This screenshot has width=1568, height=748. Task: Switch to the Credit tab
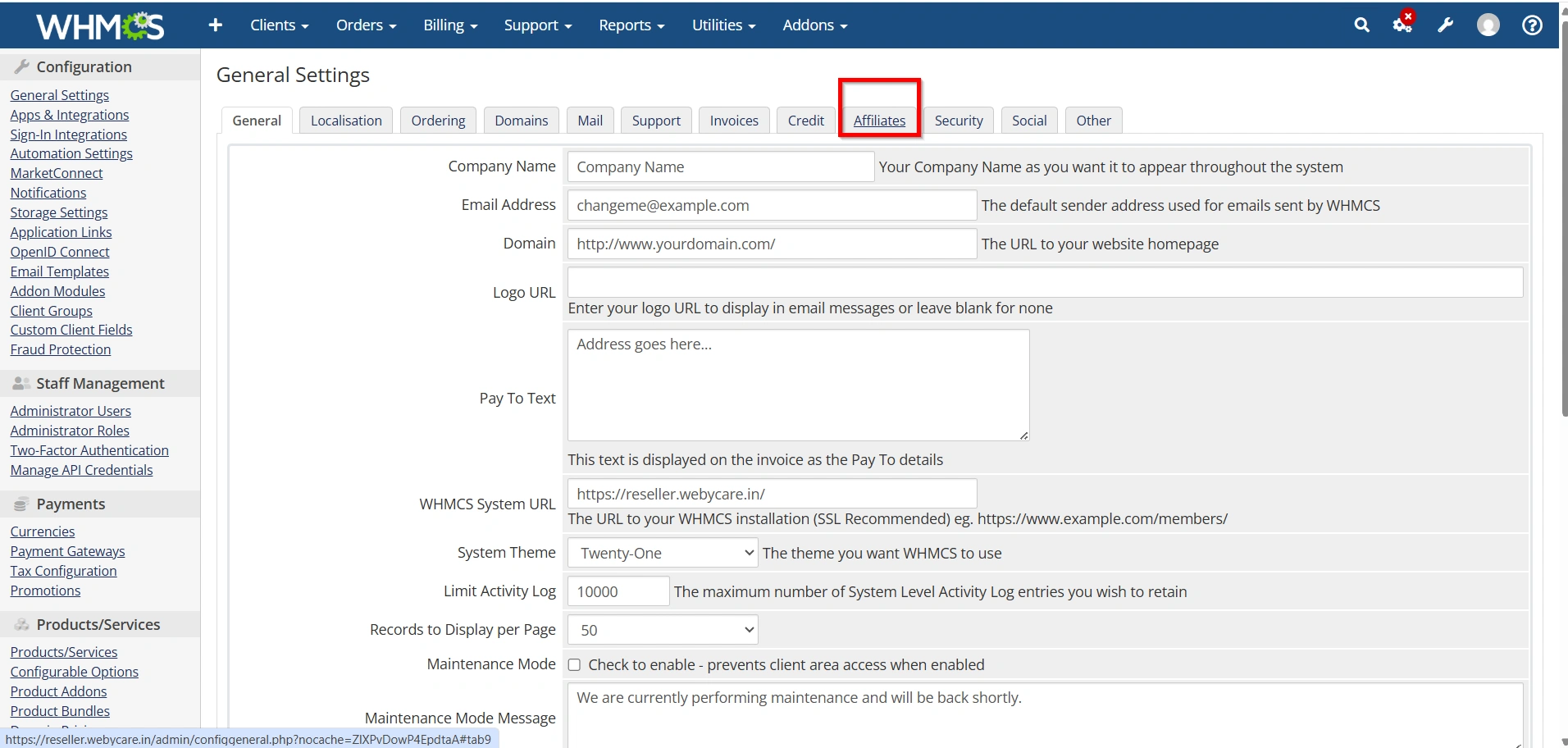point(806,121)
